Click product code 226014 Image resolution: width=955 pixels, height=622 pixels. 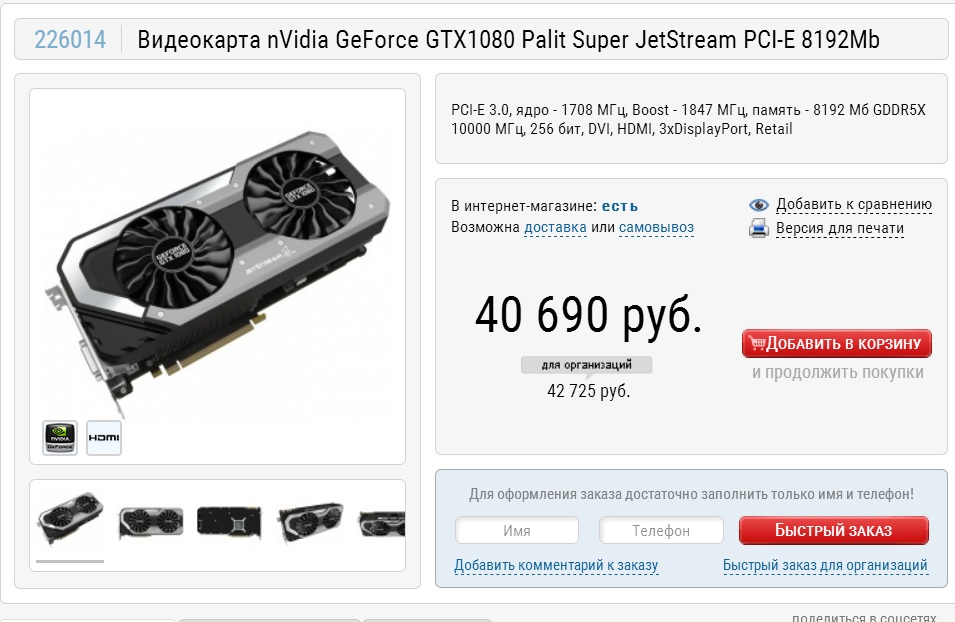click(x=70, y=40)
